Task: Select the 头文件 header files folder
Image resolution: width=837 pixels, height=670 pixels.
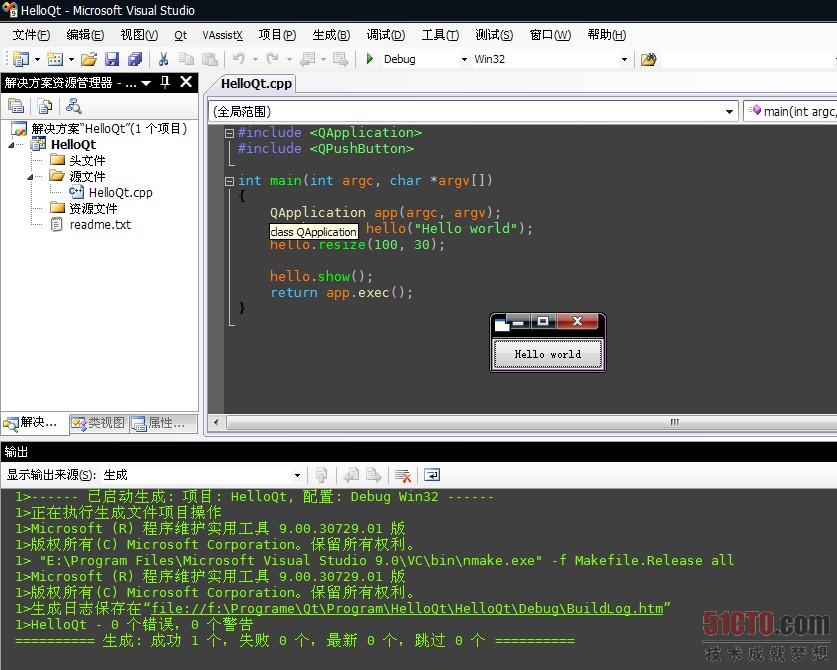Action: click(87, 161)
